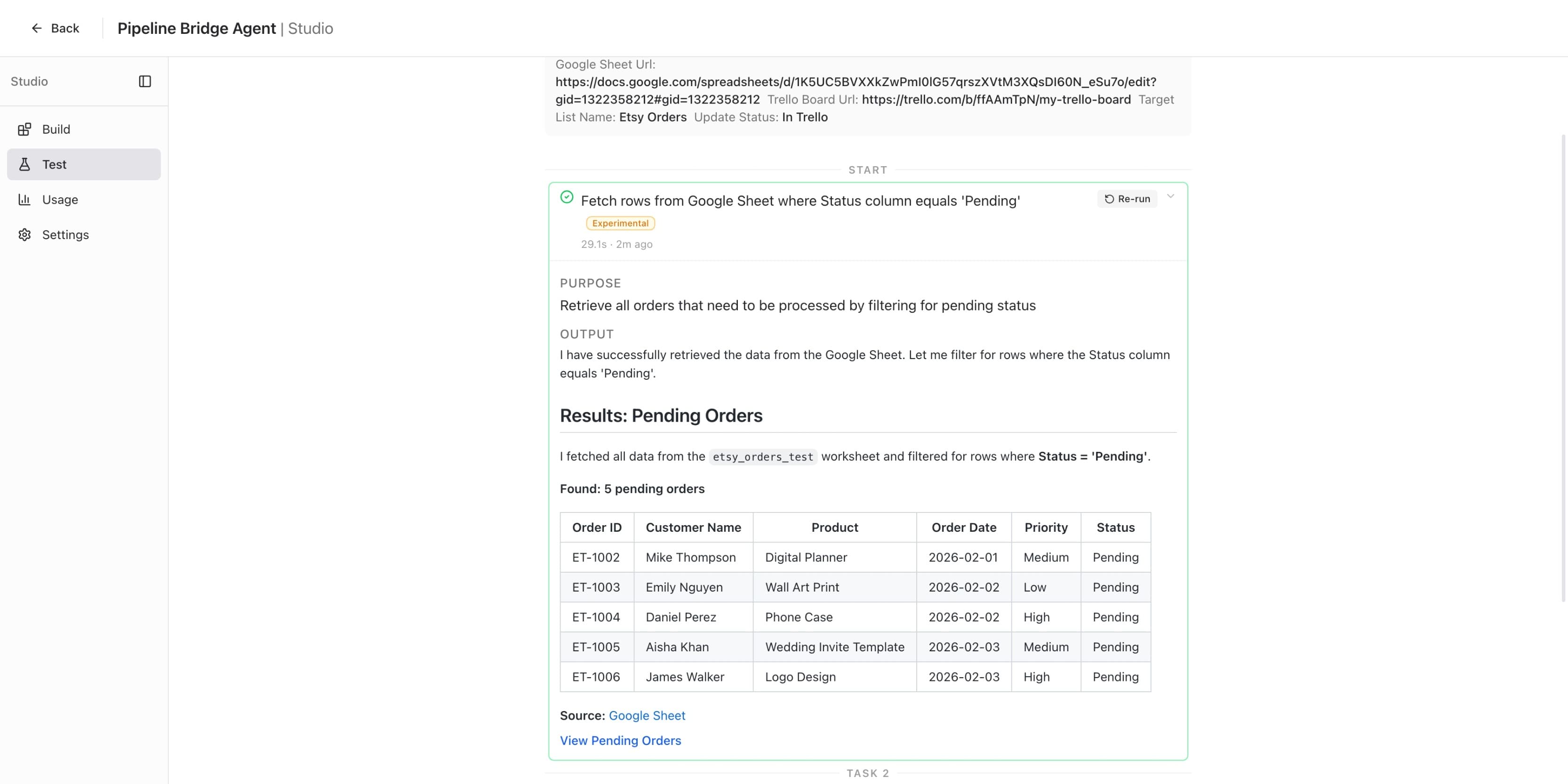Screen dimensions: 1568x784
Task: Click the Trello Board Url text
Action: coord(812,99)
